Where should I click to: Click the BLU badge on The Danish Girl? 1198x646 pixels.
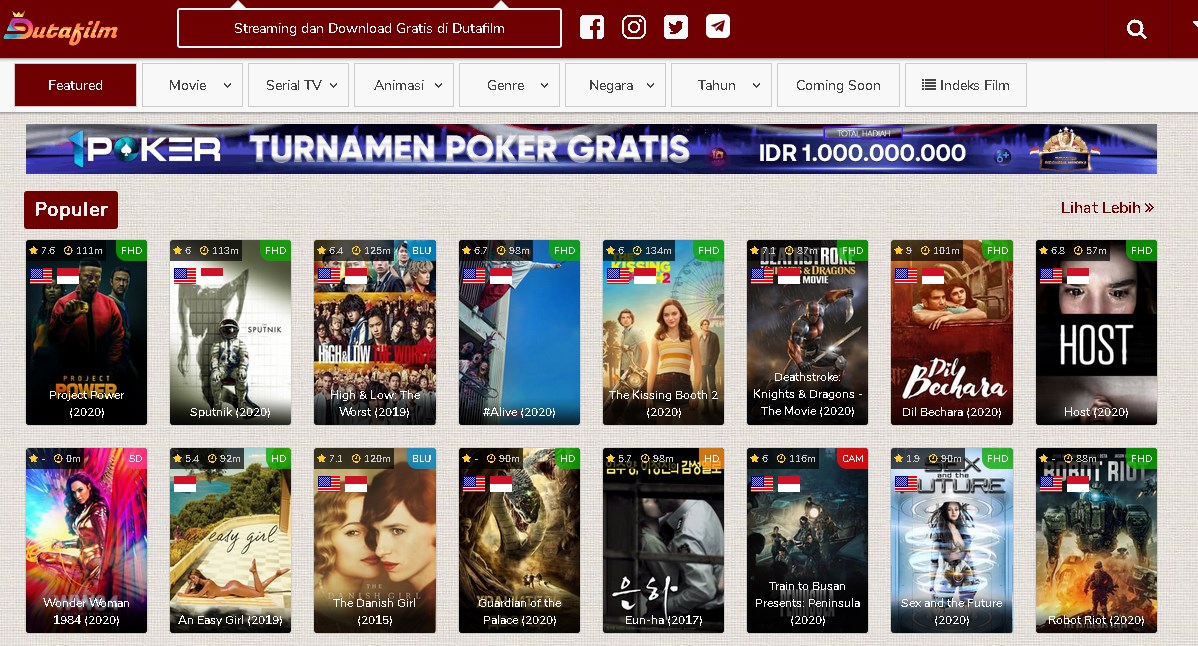pos(421,459)
